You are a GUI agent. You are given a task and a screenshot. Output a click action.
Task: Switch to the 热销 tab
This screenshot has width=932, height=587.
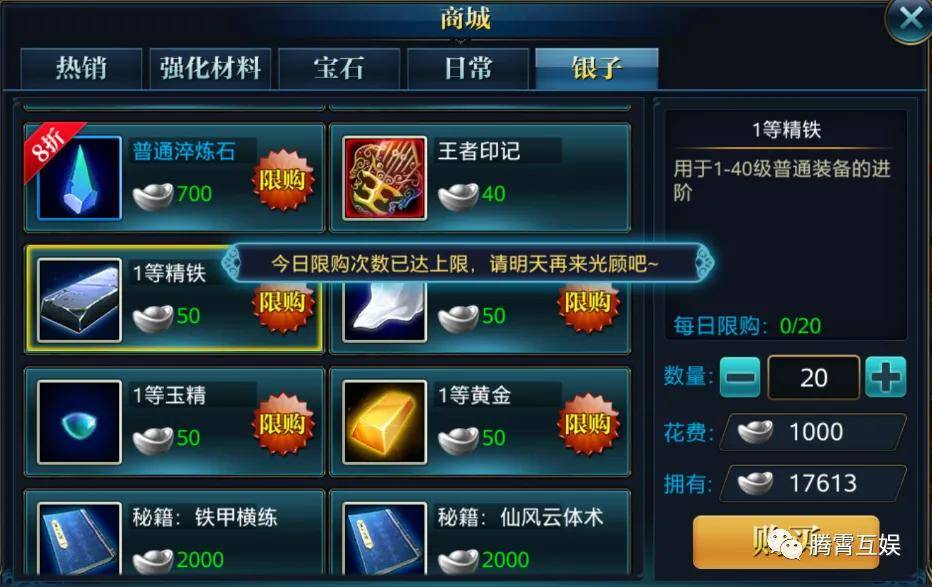[x=81, y=68]
